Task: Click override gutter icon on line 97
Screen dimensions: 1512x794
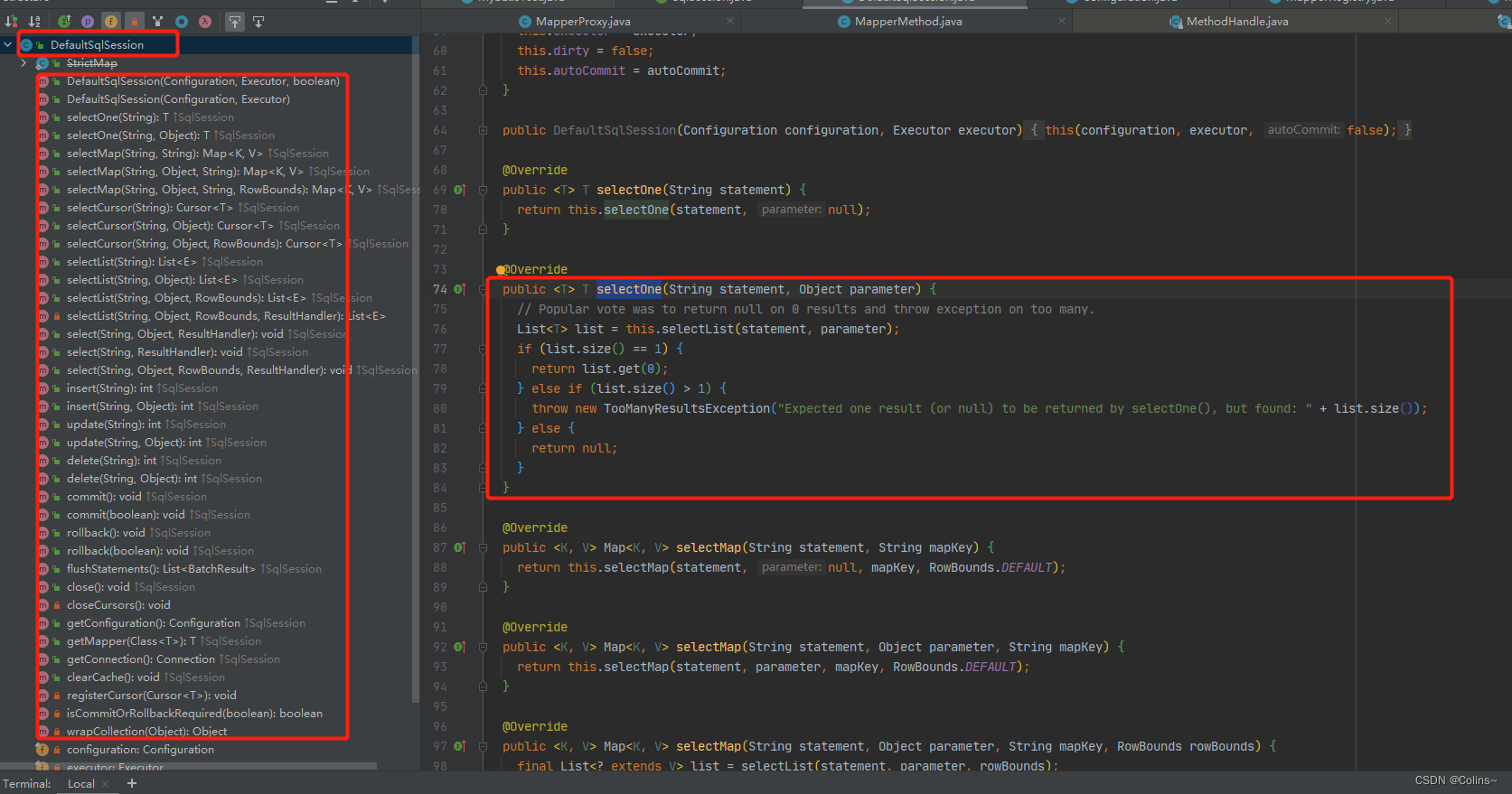Action: pos(459,746)
